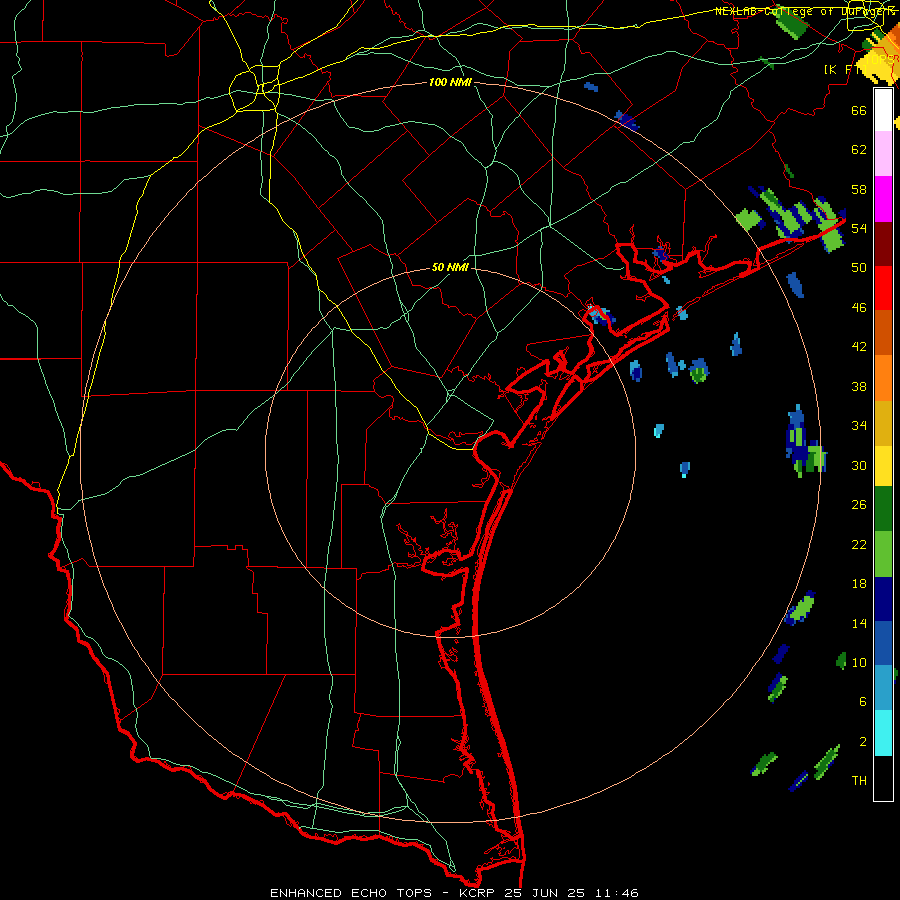Pick the dark orange legend swatch
This screenshot has width=900, height=900.
(x=883, y=333)
